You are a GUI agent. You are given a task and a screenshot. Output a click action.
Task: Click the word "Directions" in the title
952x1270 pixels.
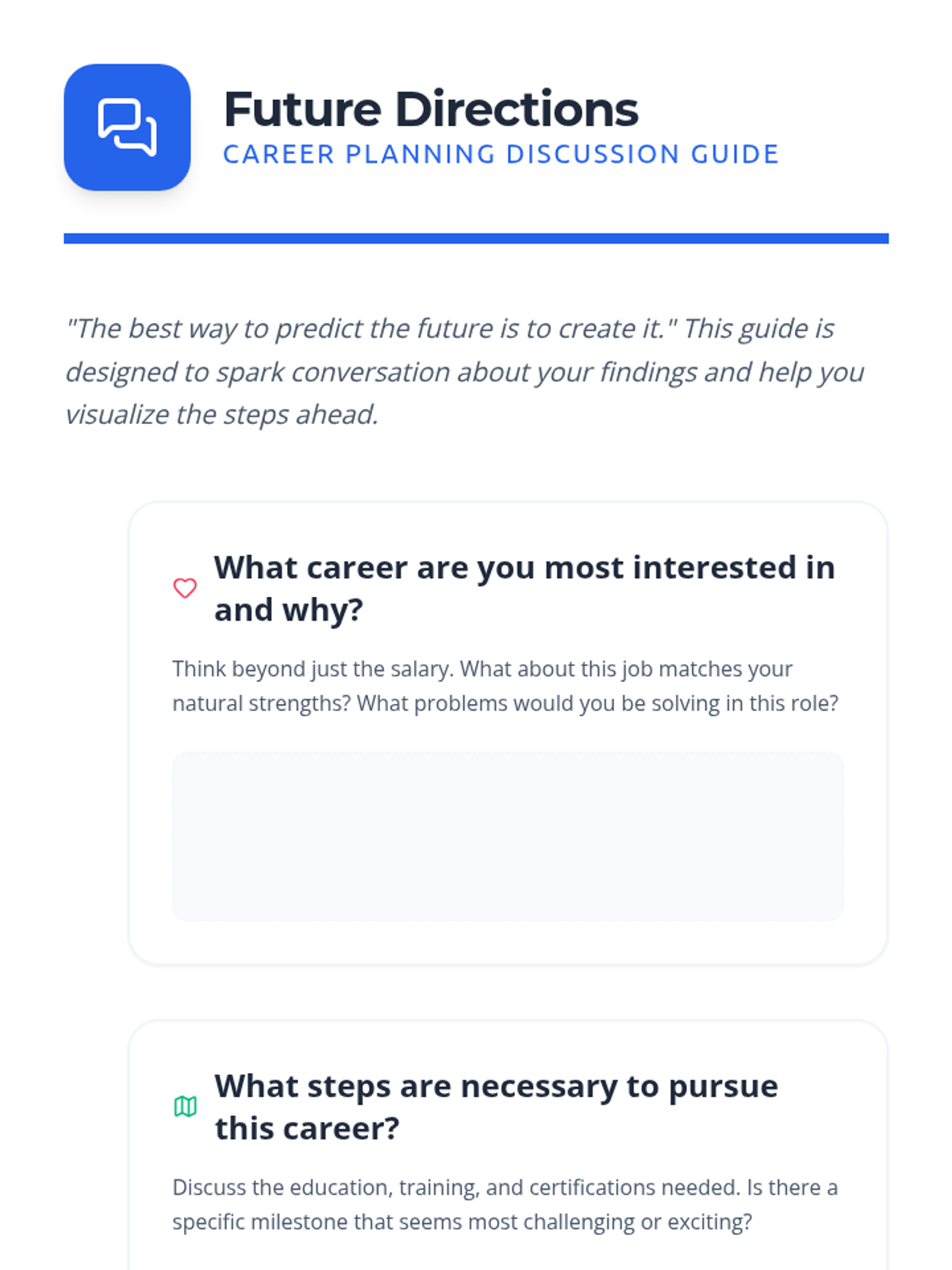tap(516, 109)
